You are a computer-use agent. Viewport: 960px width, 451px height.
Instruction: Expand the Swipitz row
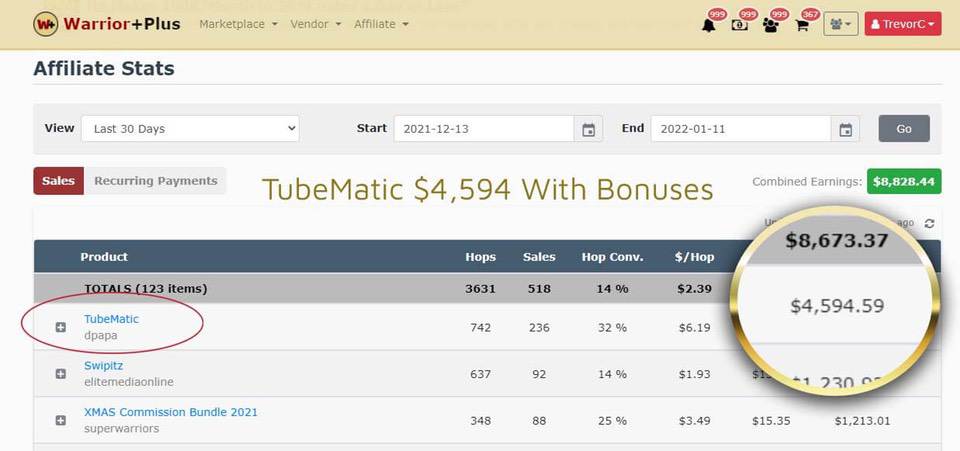pyautogui.click(x=61, y=374)
